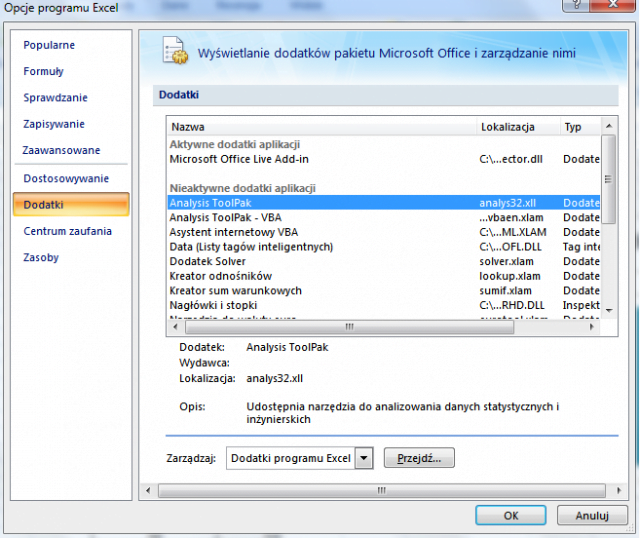Select the Zaawansowane category

[x=61, y=150]
